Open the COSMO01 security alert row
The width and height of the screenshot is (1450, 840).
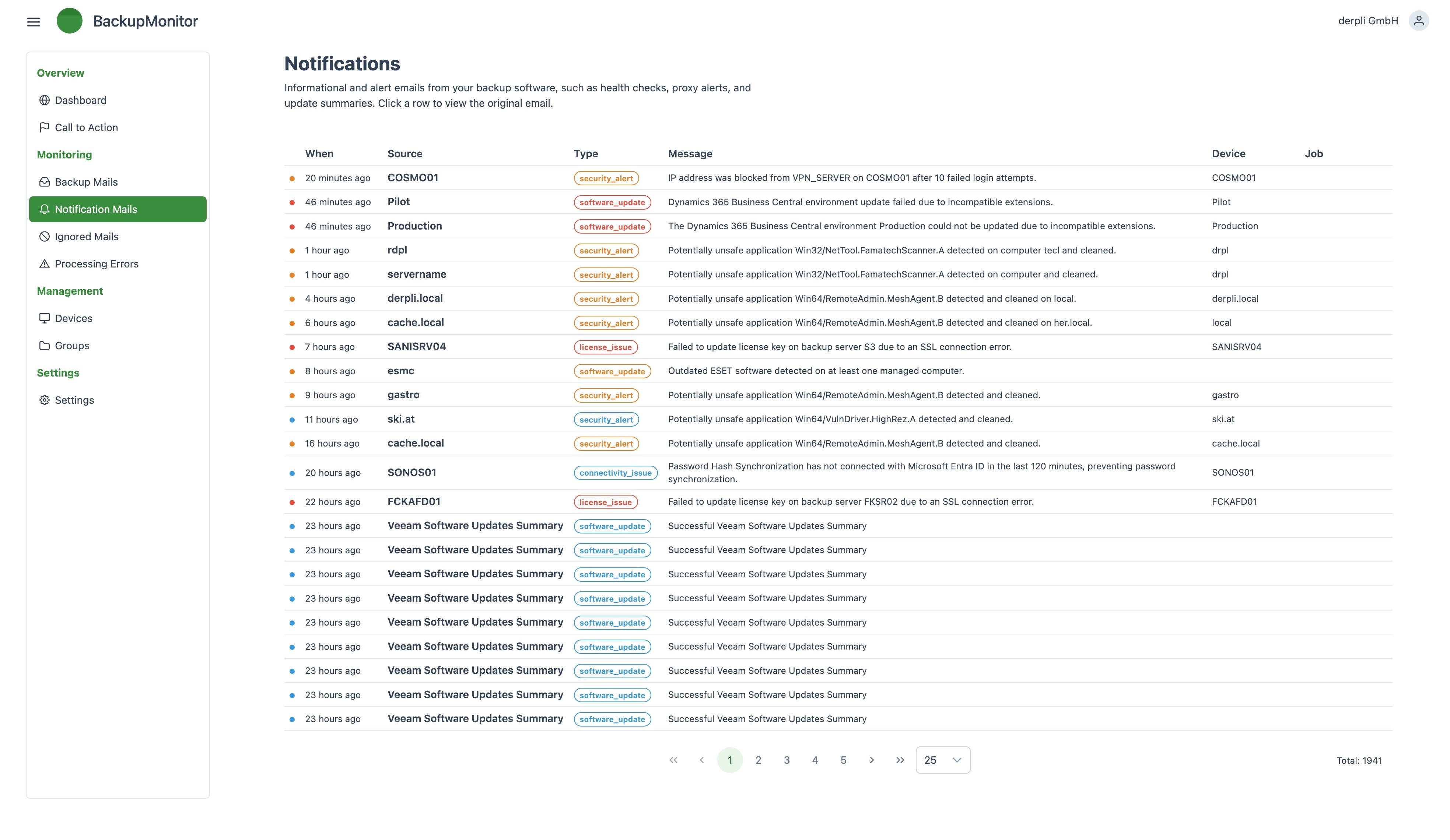(x=838, y=178)
